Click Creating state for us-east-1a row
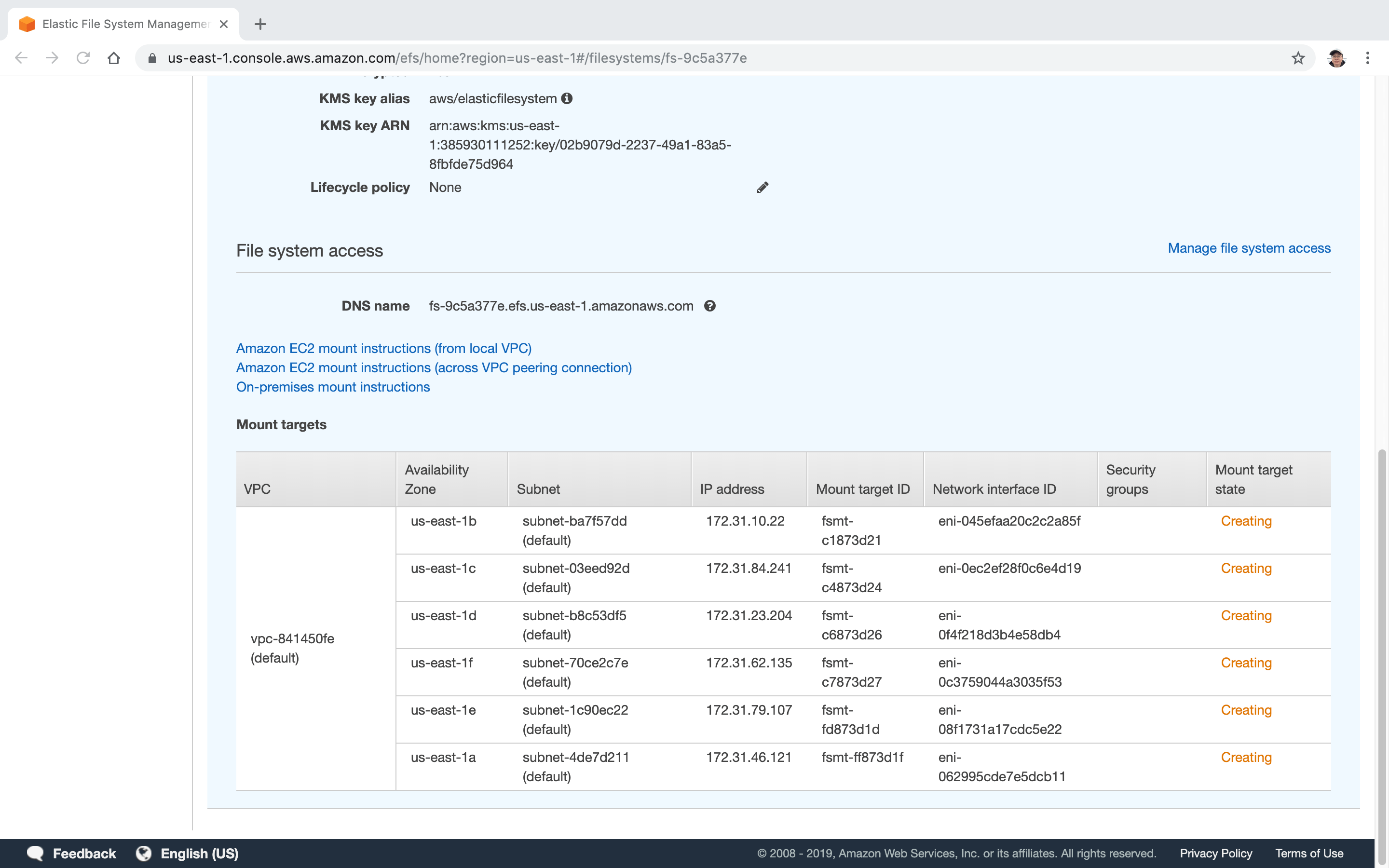Viewport: 1389px width, 868px height. pos(1246,757)
